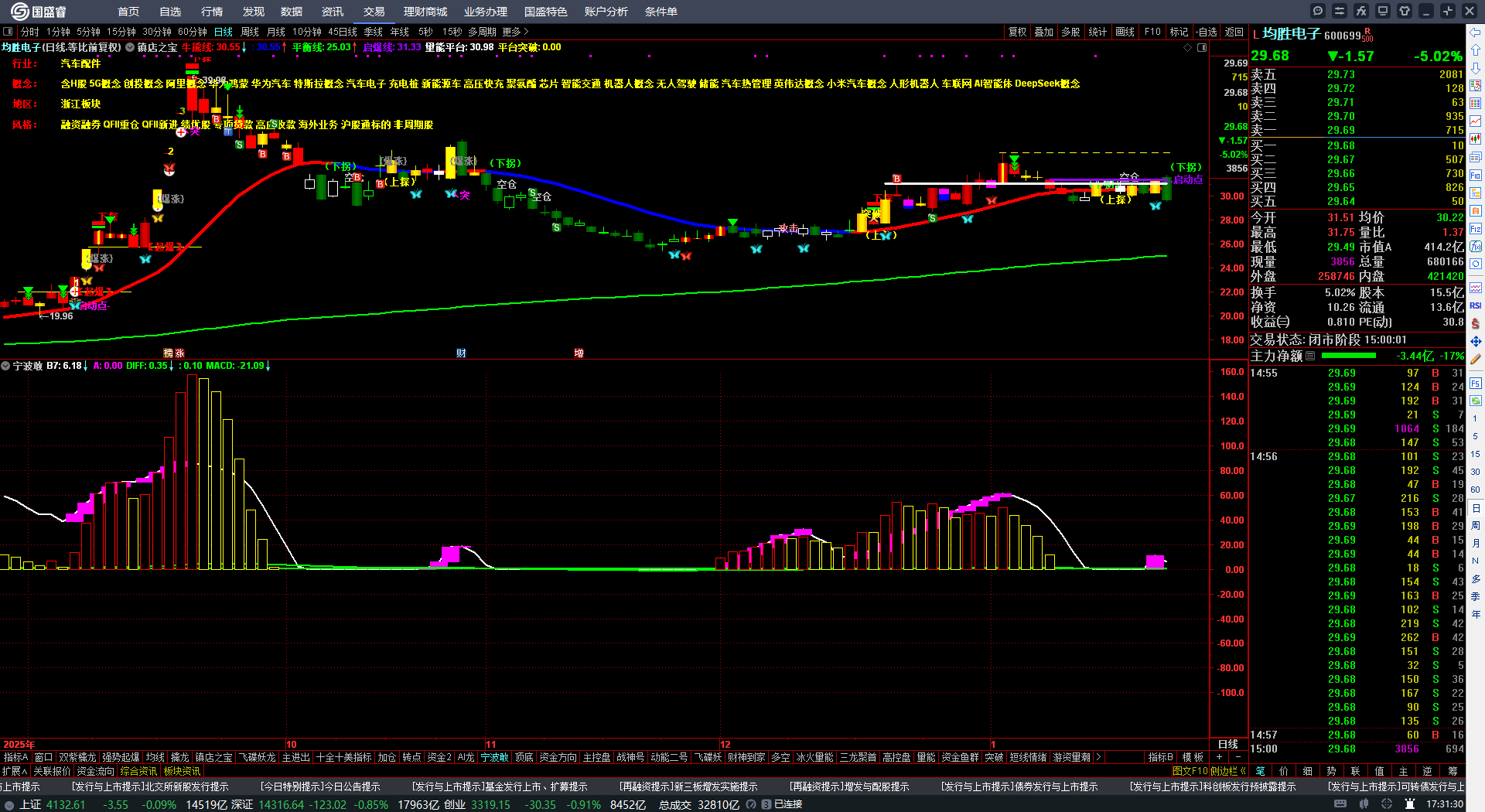Toggle the 30-minute period in right sidebar

pyautogui.click(x=1476, y=472)
